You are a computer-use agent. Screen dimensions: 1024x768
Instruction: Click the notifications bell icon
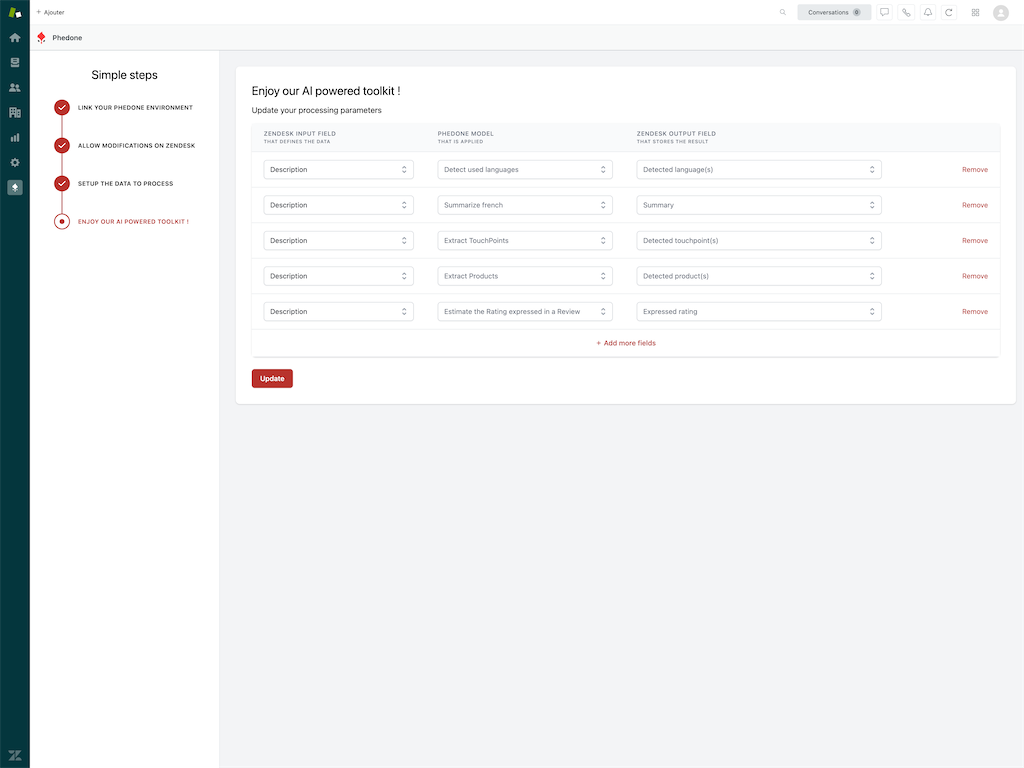tap(928, 12)
